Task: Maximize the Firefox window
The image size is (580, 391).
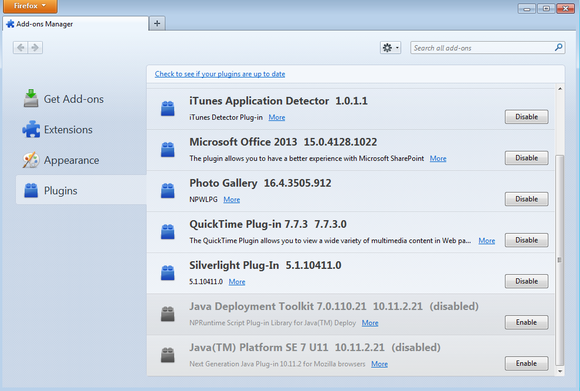Action: (546, 8)
